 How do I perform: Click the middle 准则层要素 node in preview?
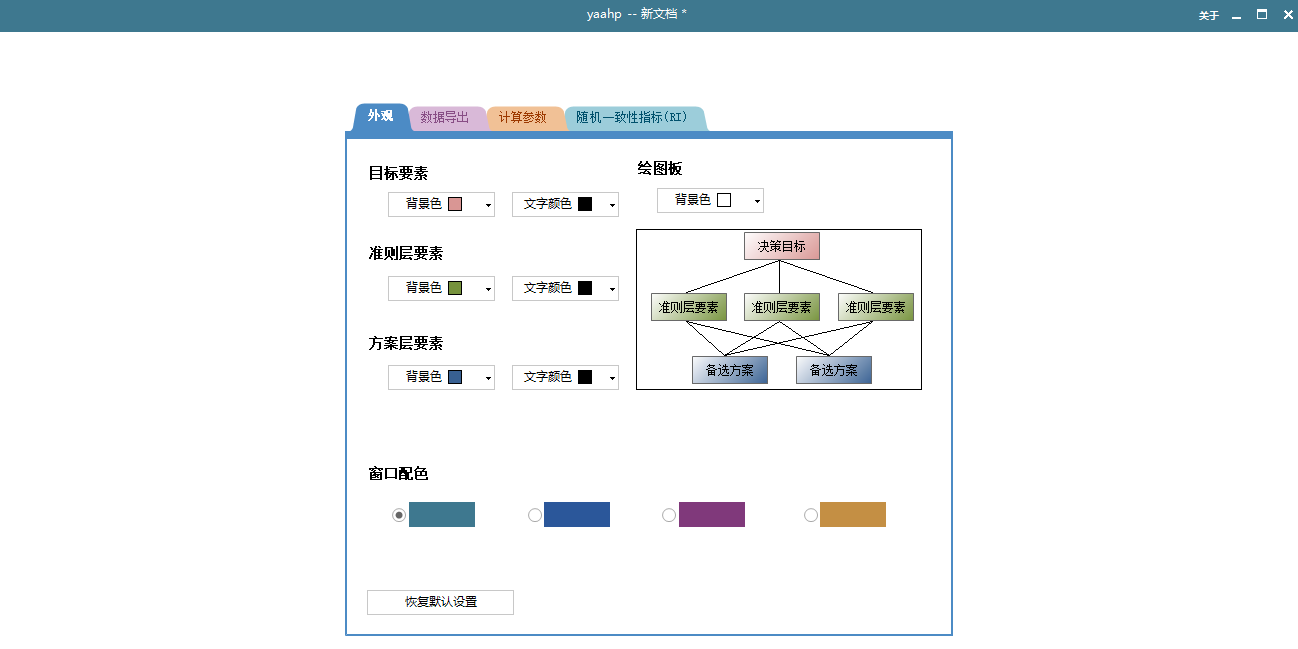[x=781, y=307]
